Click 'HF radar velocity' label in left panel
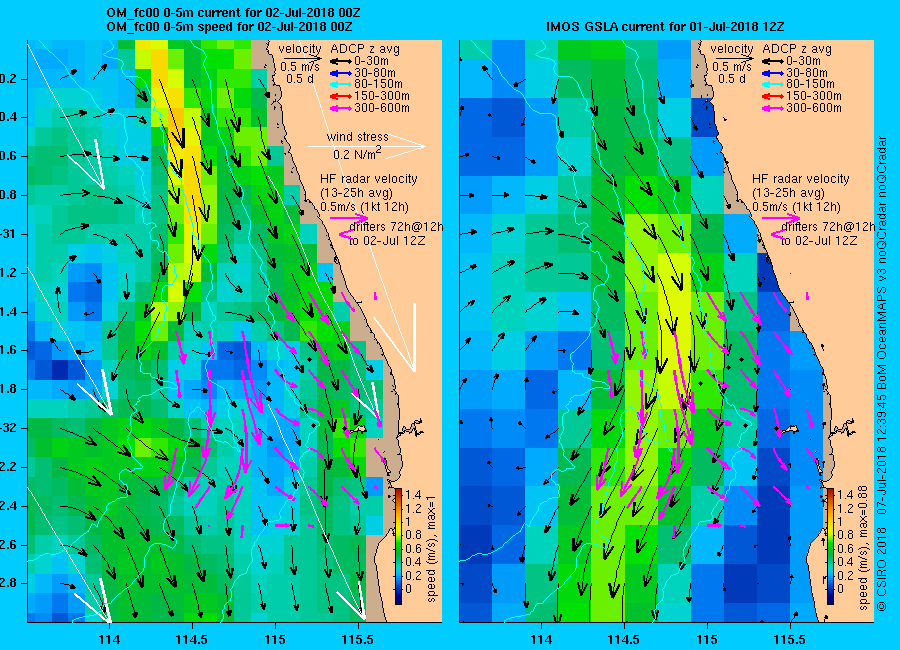This screenshot has width=900, height=650. (368, 179)
